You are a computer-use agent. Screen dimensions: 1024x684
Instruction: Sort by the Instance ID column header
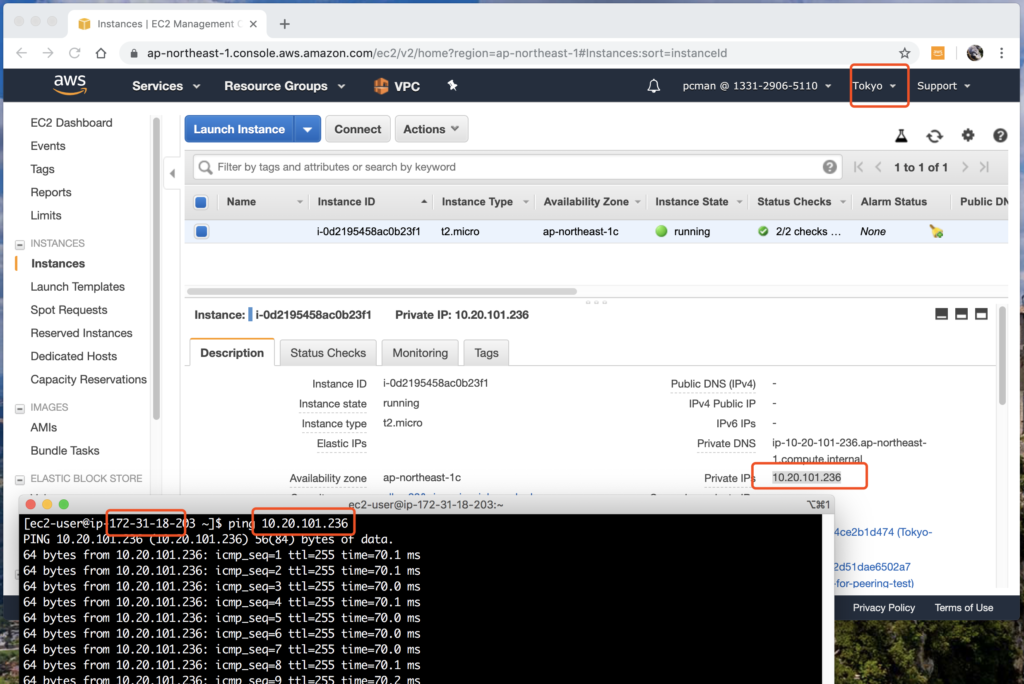[372, 202]
